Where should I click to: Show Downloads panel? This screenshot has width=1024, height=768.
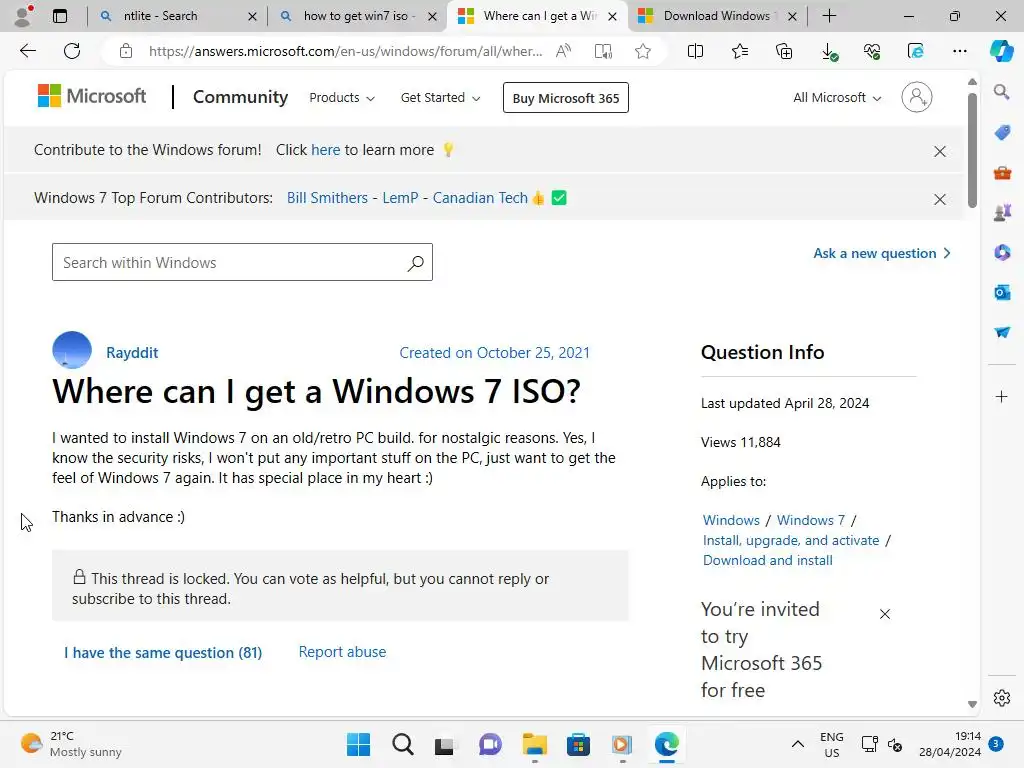point(828,51)
